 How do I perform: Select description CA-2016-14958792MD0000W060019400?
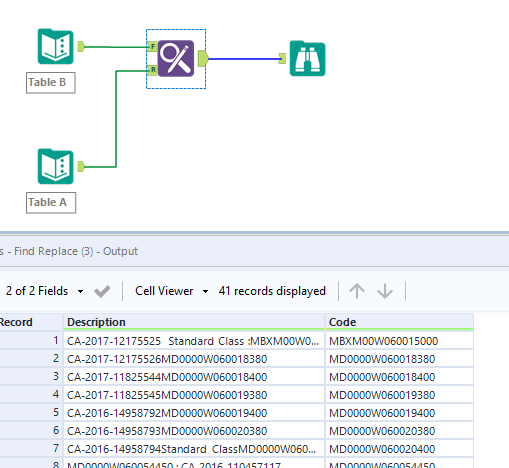coord(194,413)
